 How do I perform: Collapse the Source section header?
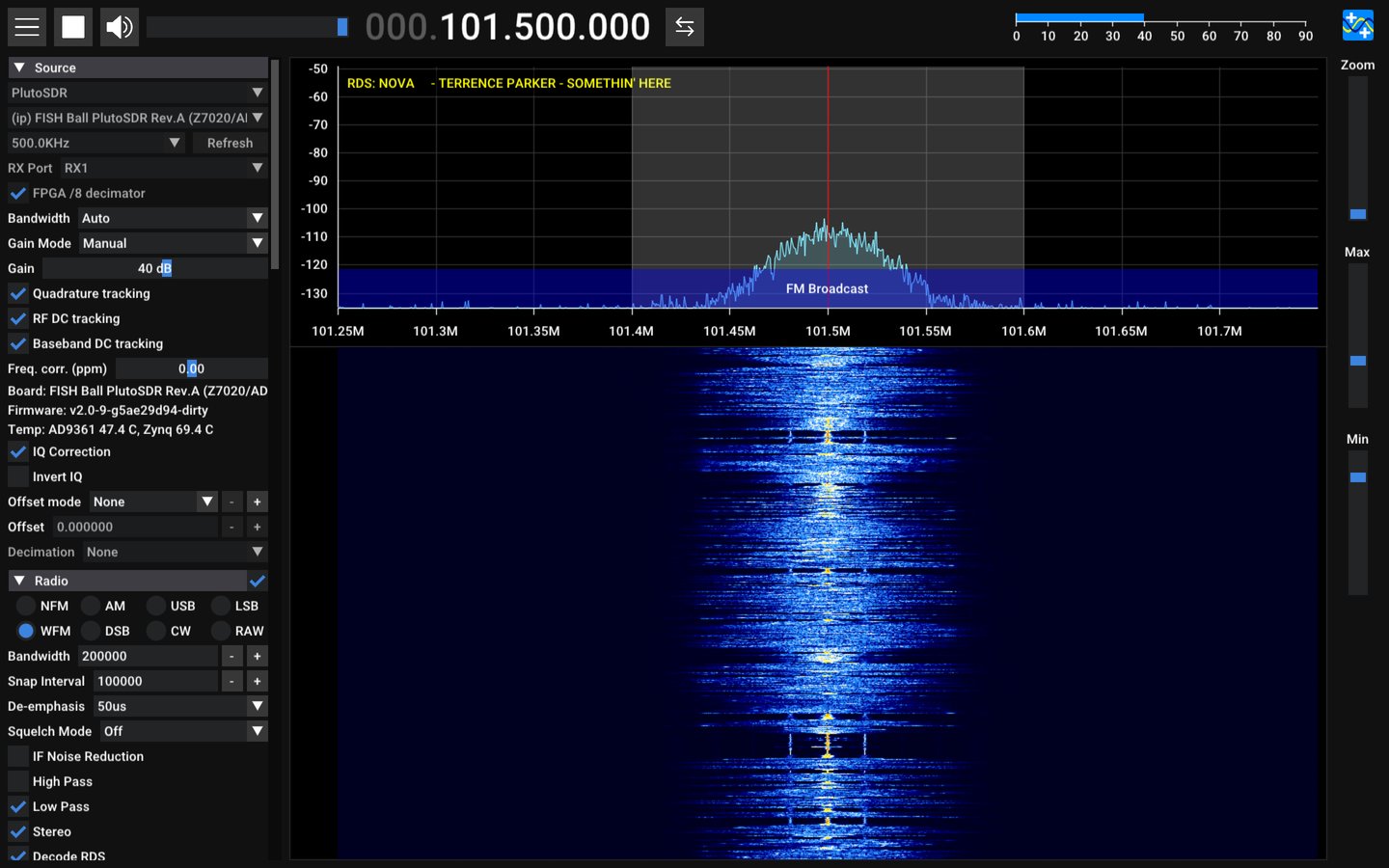click(138, 68)
